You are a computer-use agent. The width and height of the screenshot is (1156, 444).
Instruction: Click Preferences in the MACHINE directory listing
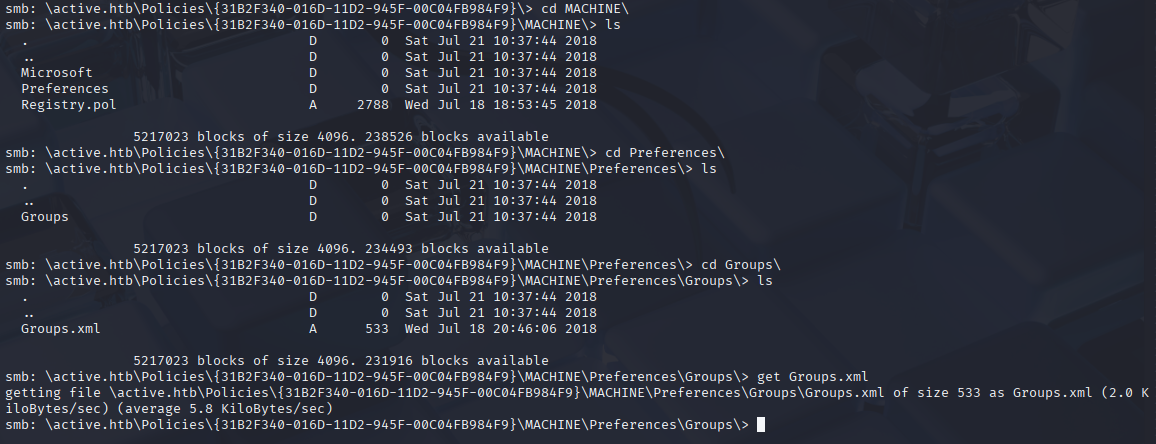(x=64, y=88)
